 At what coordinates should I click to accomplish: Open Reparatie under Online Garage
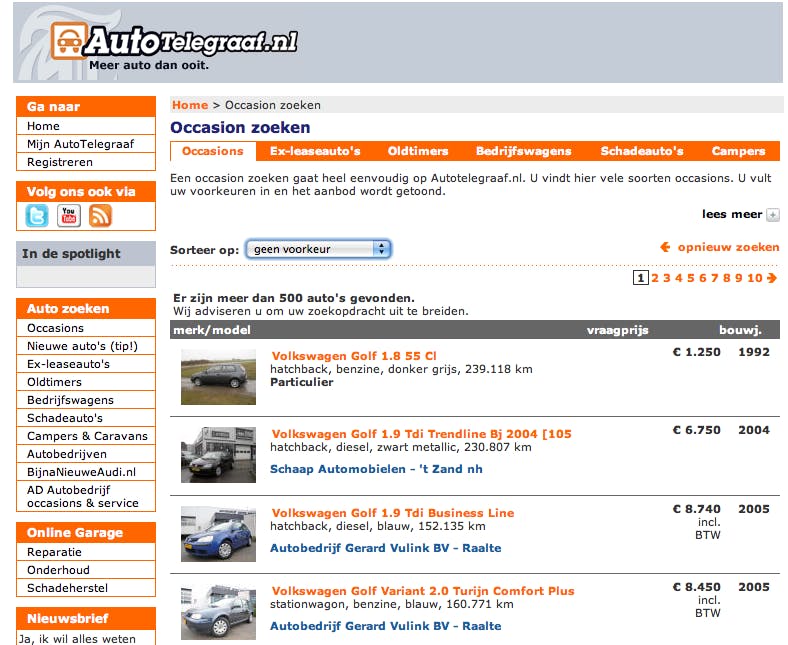(x=86, y=552)
